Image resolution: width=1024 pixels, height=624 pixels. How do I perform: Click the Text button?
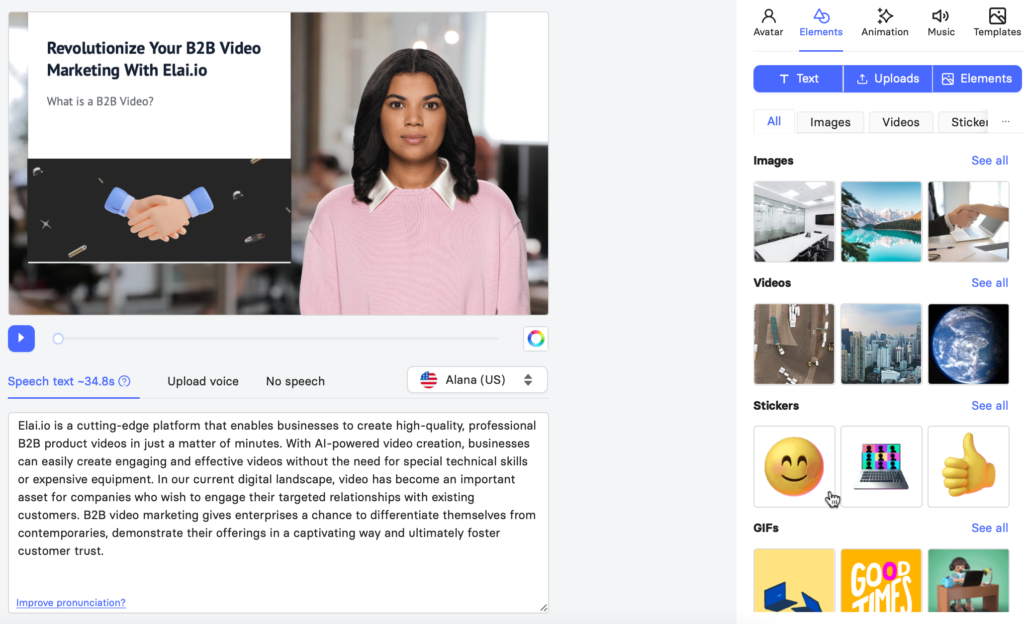pos(798,78)
